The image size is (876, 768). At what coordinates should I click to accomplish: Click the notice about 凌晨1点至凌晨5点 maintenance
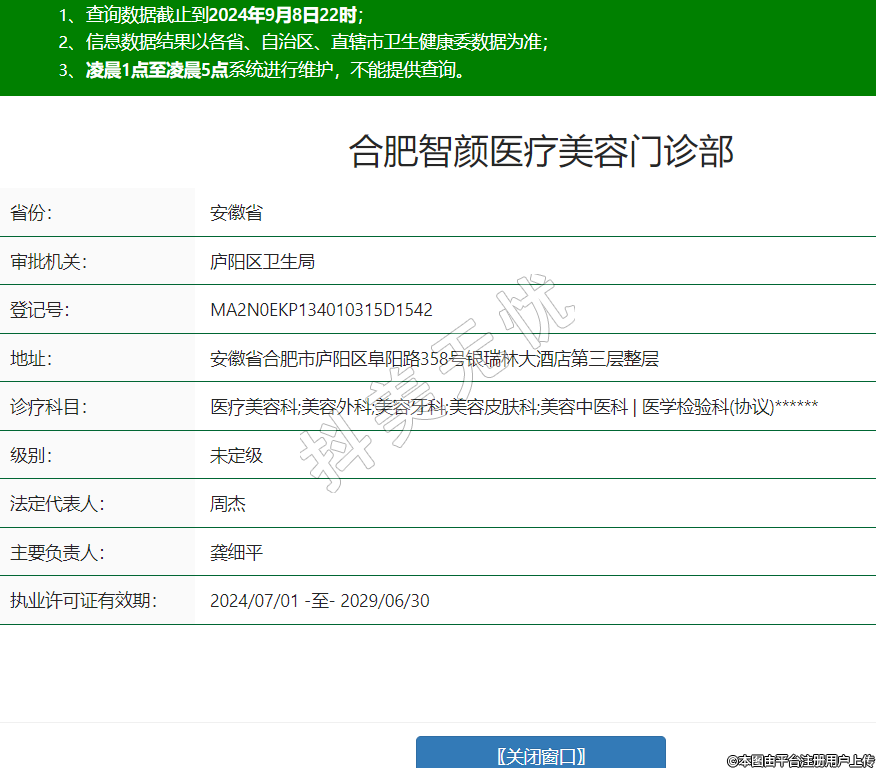pyautogui.click(x=263, y=70)
